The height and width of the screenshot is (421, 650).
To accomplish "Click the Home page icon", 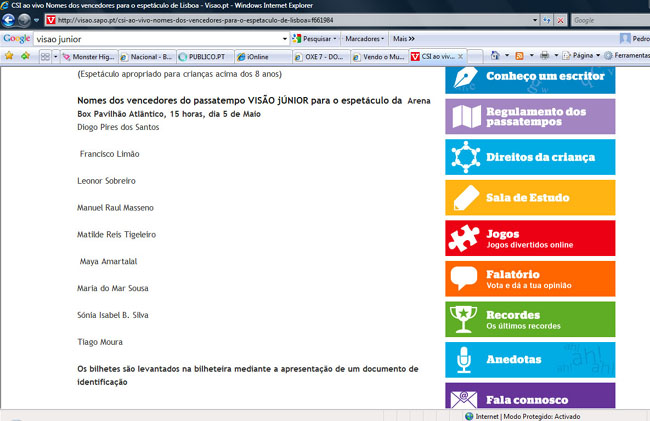I will point(495,55).
